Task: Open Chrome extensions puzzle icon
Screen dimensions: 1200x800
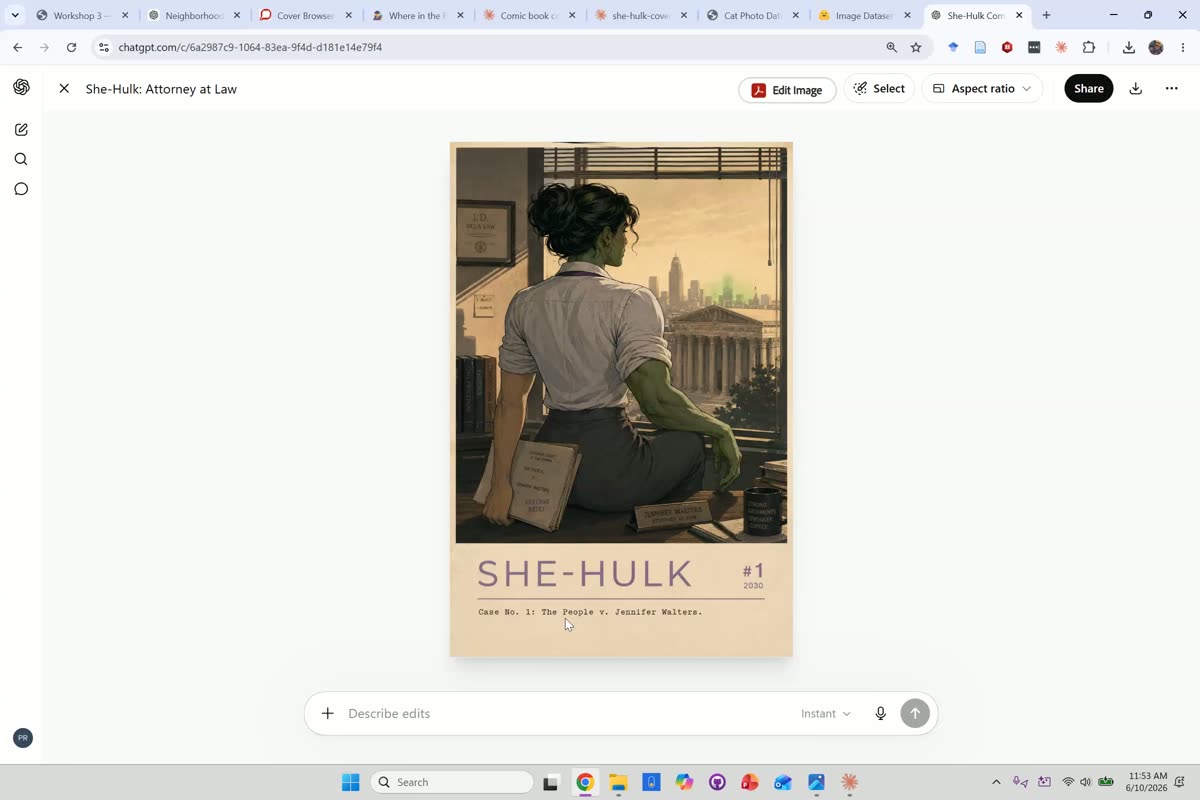Action: 1089,47
